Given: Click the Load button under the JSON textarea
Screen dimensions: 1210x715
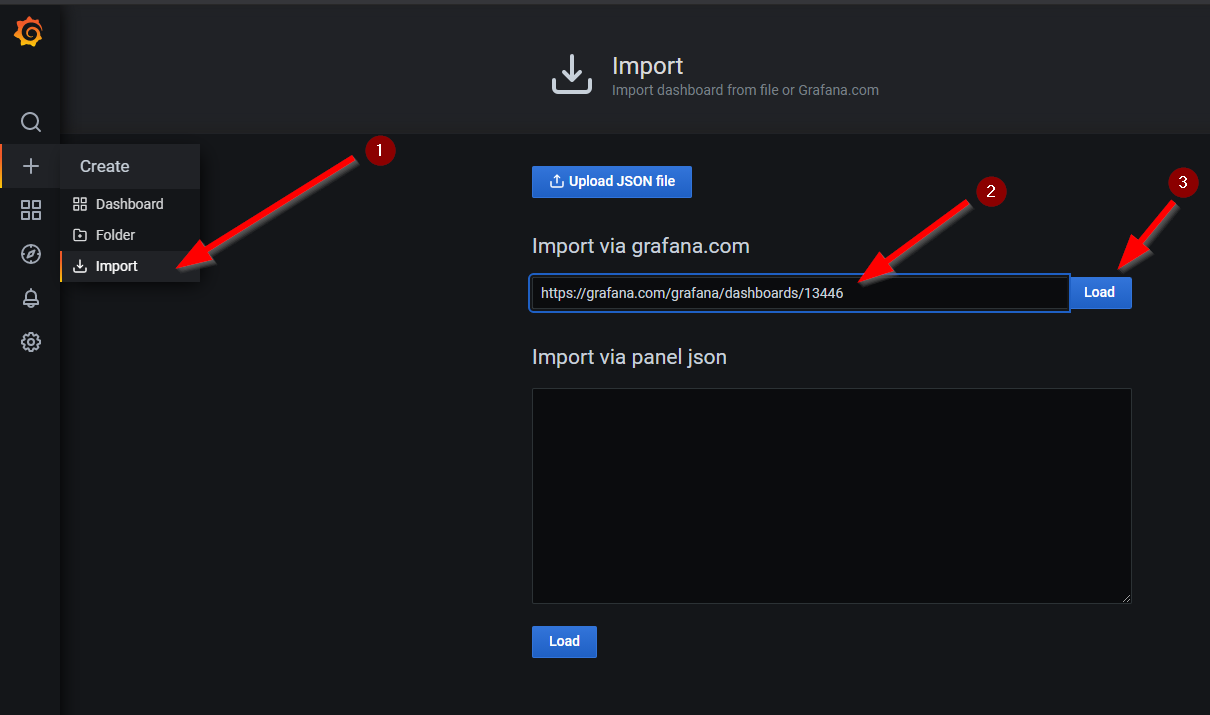Looking at the screenshot, I should (x=563, y=641).
